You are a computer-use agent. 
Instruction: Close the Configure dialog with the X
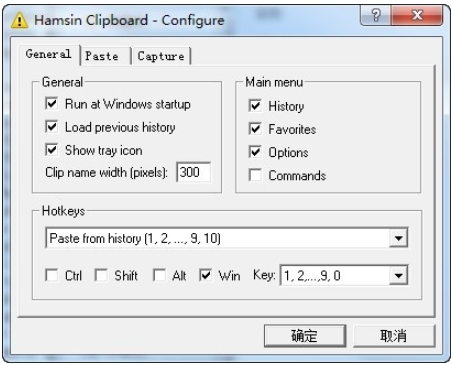[417, 15]
